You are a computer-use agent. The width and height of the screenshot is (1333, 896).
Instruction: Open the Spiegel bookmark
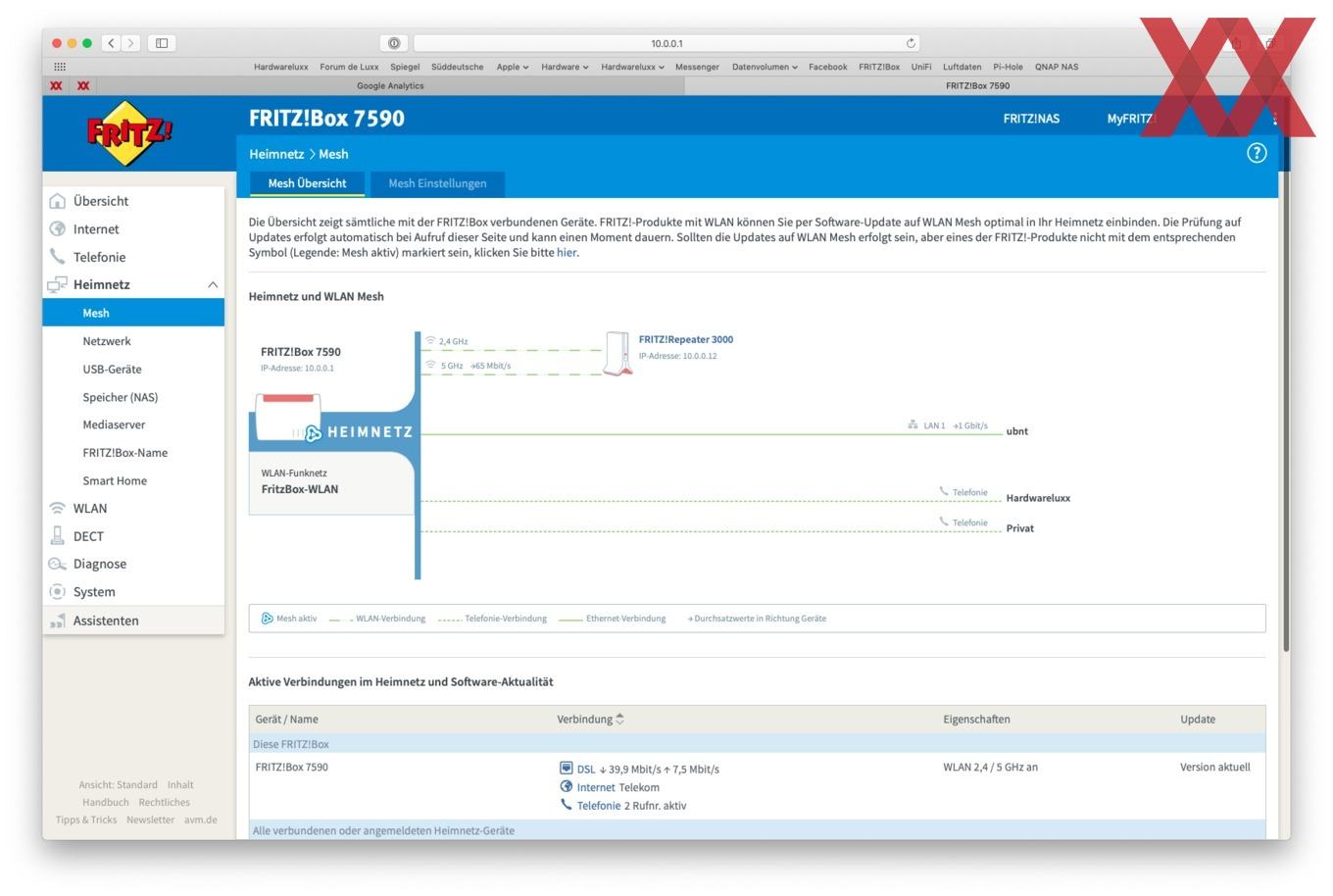(405, 67)
